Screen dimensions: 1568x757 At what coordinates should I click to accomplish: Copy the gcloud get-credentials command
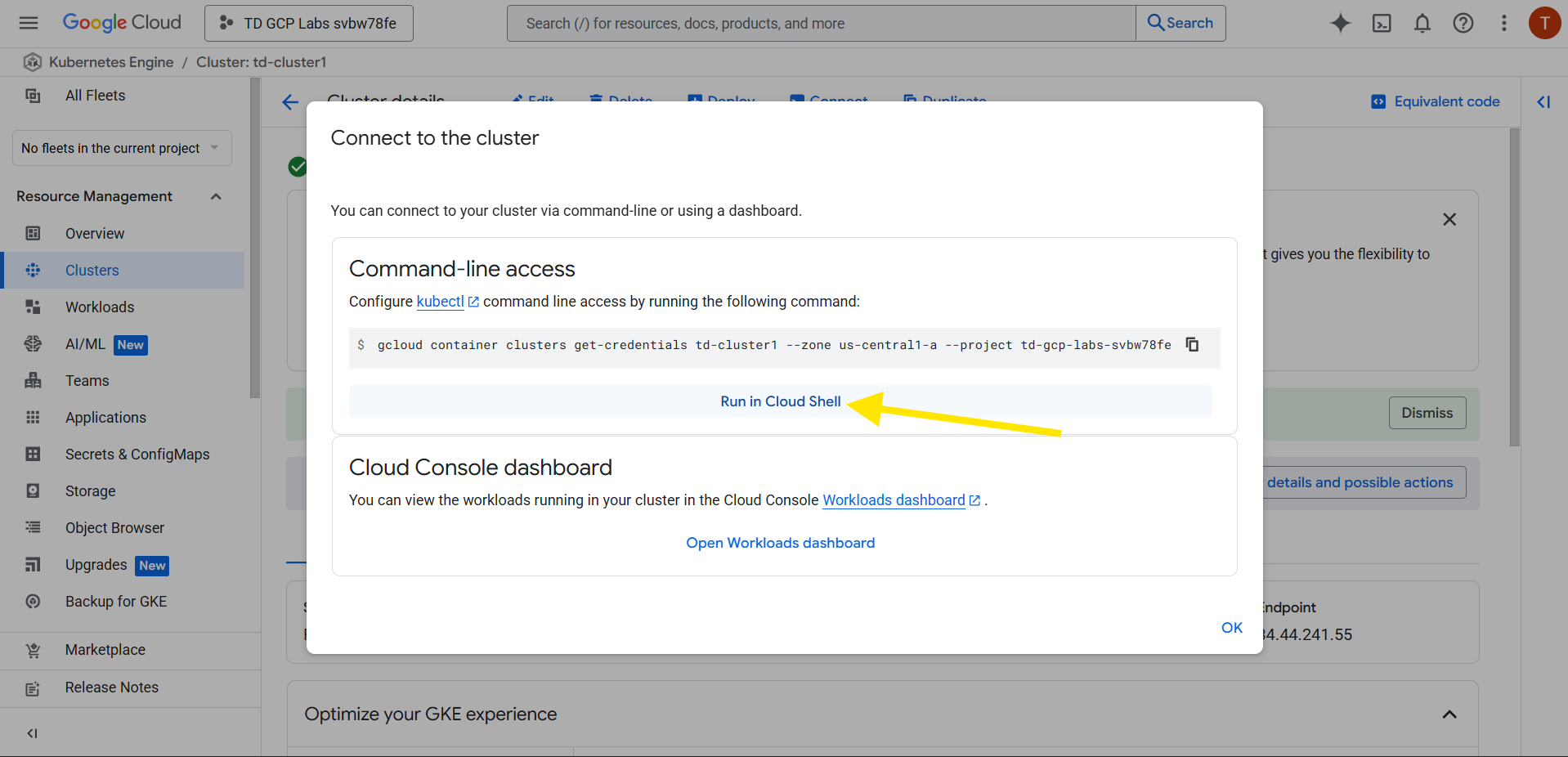click(1192, 345)
